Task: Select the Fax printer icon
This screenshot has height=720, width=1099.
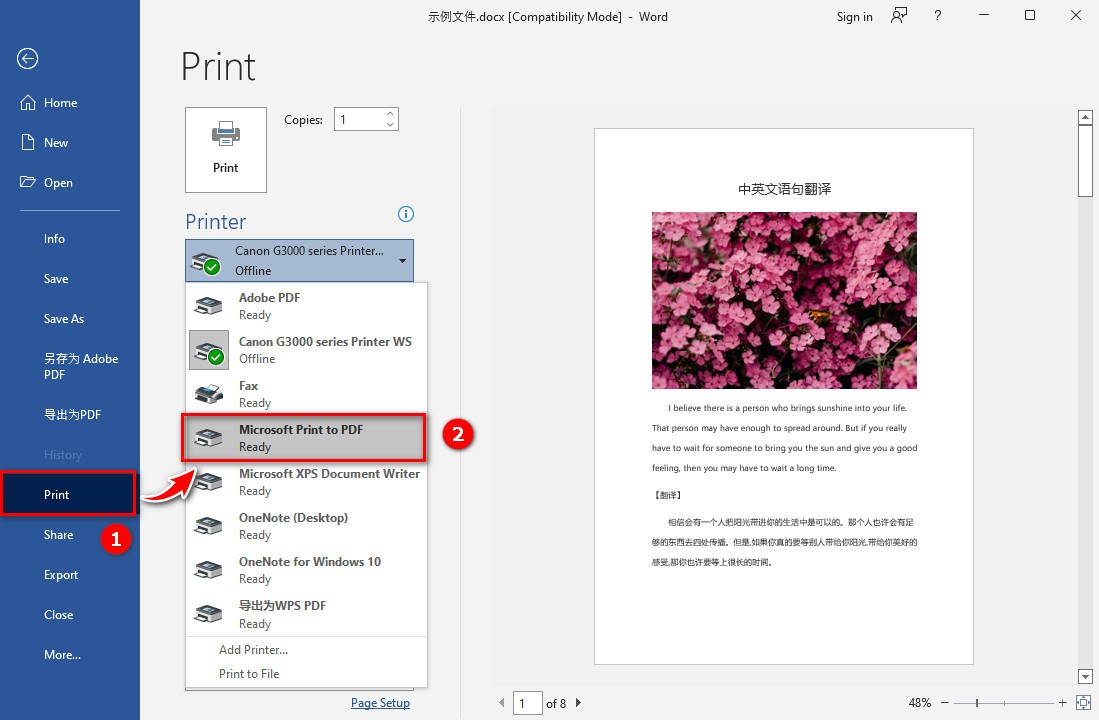Action: [209, 393]
